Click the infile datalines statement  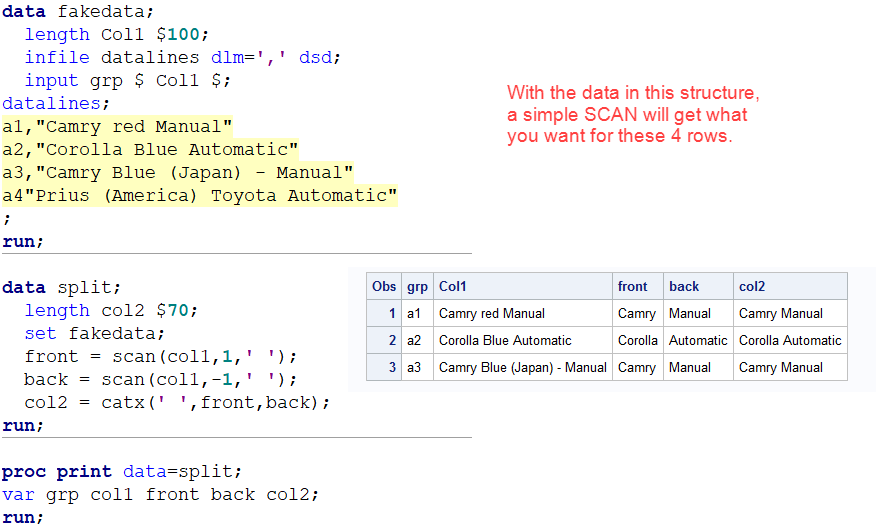click(x=182, y=57)
